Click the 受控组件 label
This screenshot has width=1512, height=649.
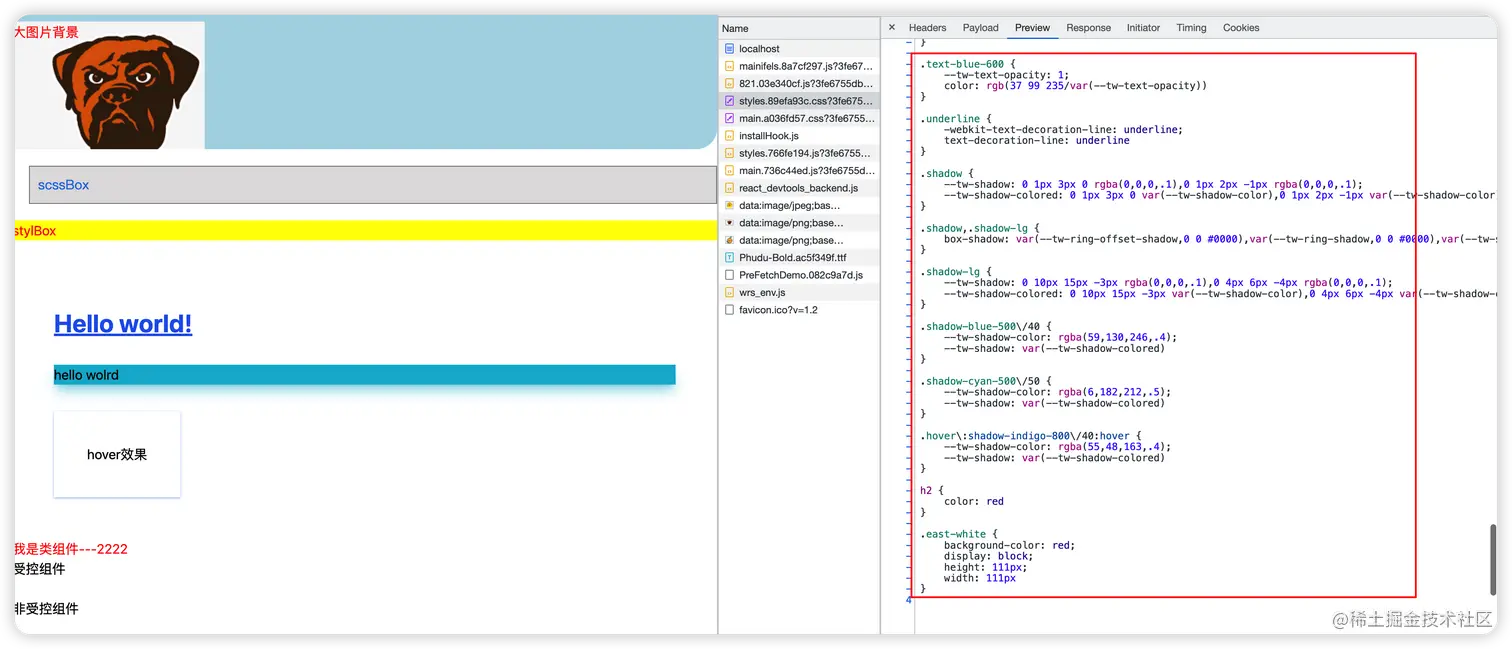coord(40,569)
